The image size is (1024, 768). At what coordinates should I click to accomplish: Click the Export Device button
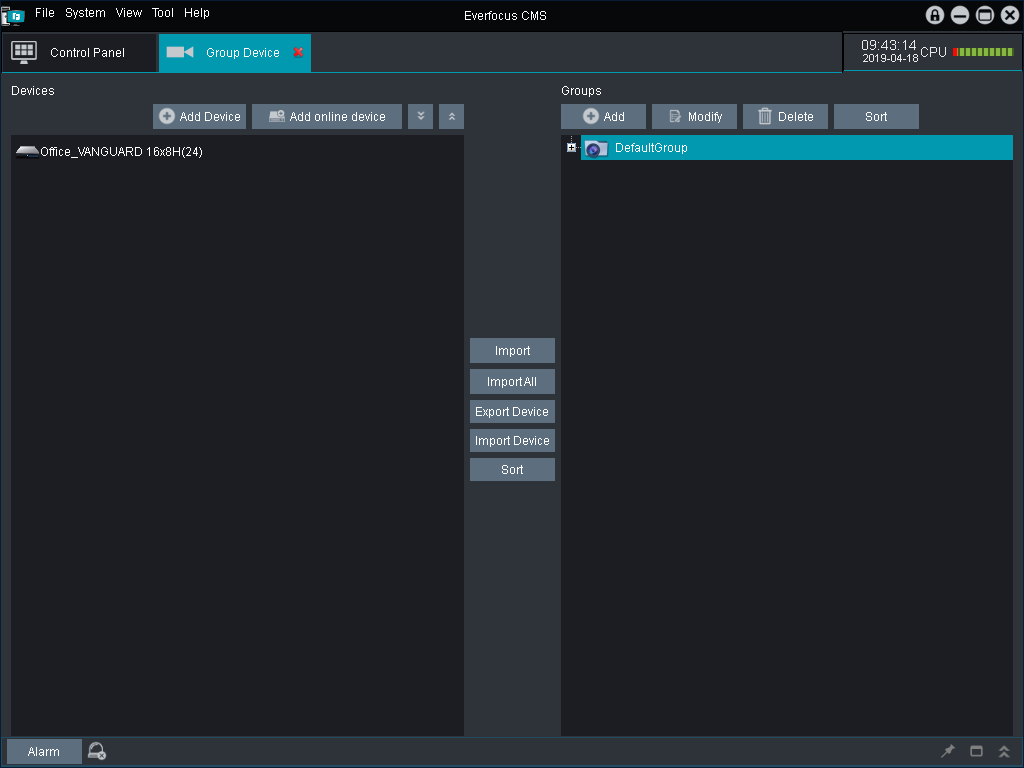click(x=512, y=411)
